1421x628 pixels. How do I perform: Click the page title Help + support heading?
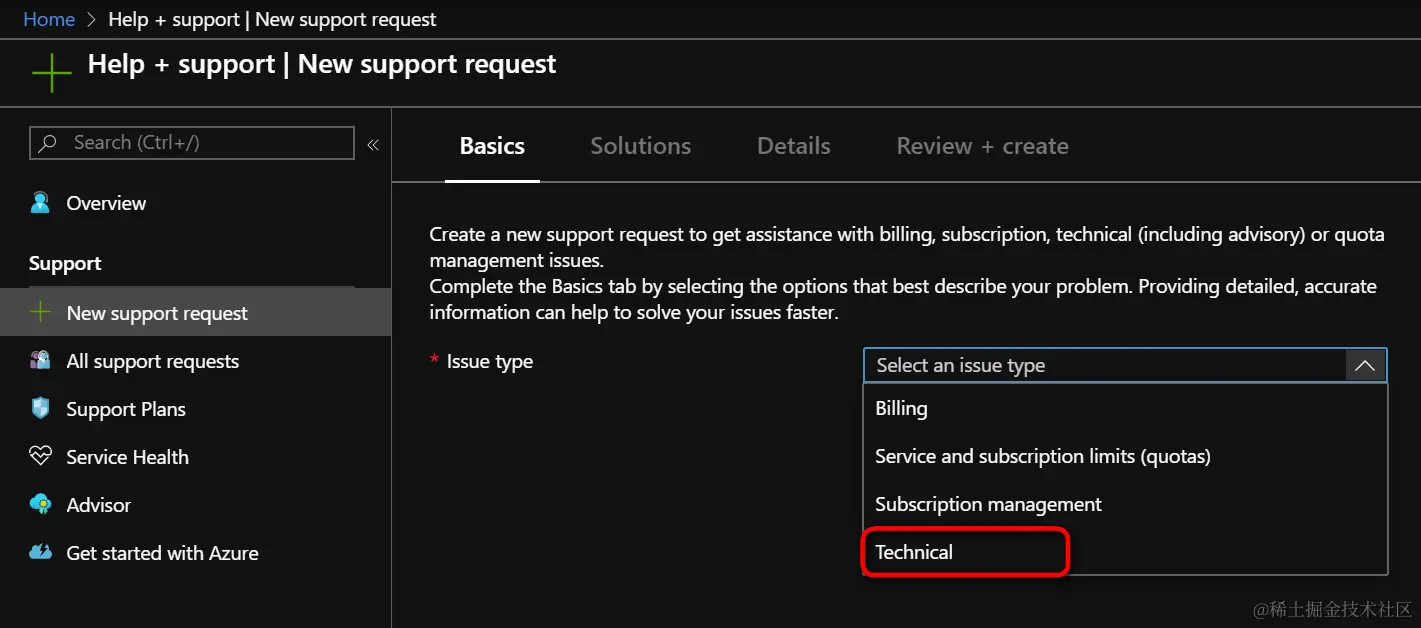click(x=322, y=64)
